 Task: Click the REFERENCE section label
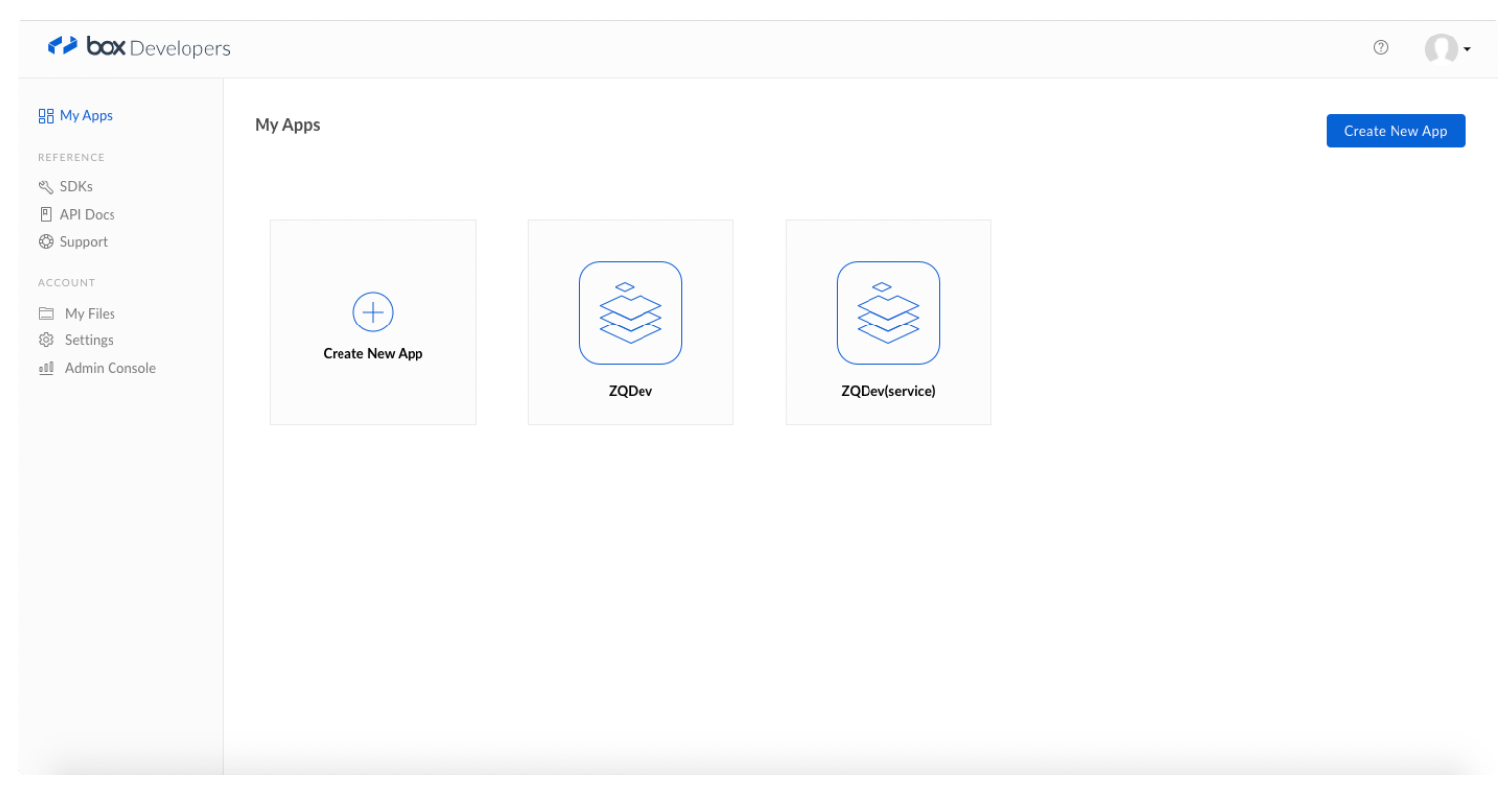pyautogui.click(x=71, y=158)
